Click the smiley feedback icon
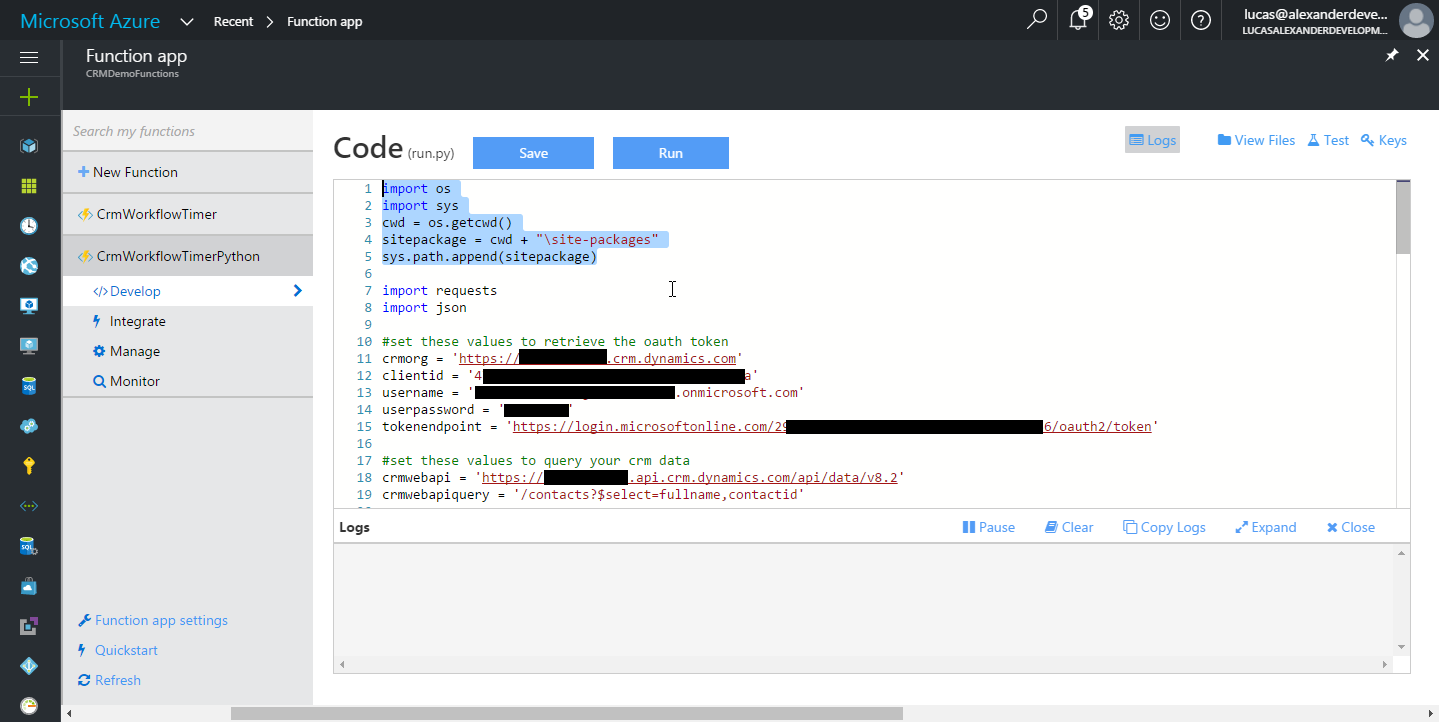The height and width of the screenshot is (722, 1439). (1160, 20)
